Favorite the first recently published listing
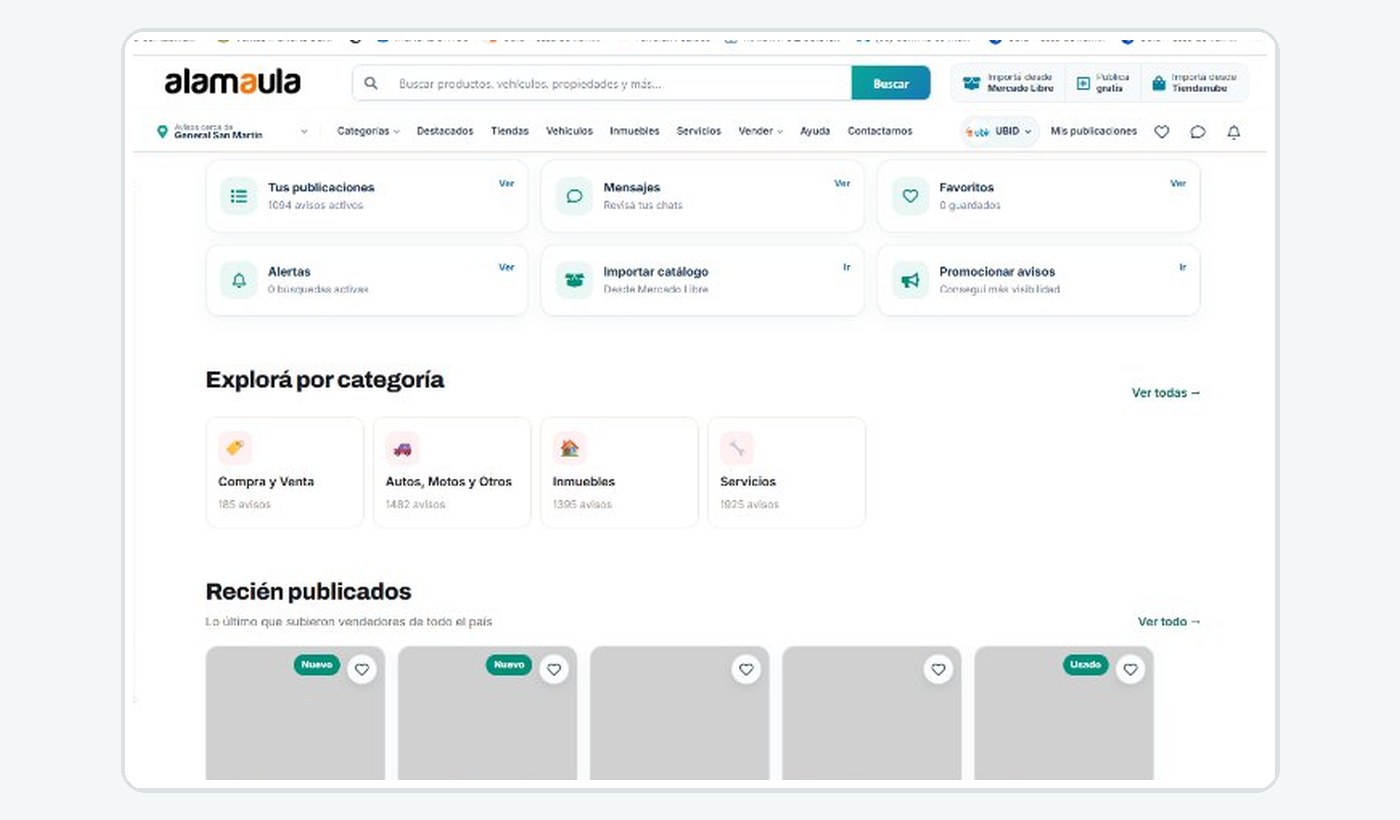This screenshot has width=1400, height=820. pyautogui.click(x=362, y=670)
